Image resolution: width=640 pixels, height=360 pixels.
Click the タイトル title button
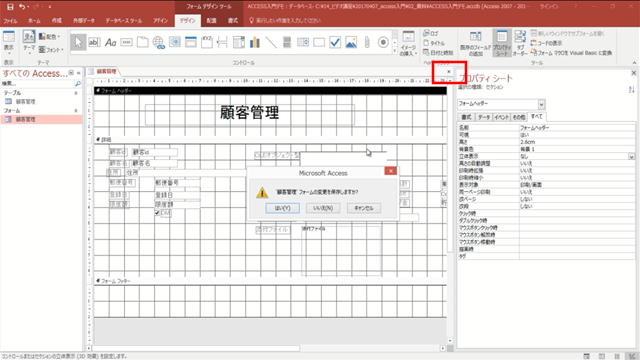tap(434, 43)
